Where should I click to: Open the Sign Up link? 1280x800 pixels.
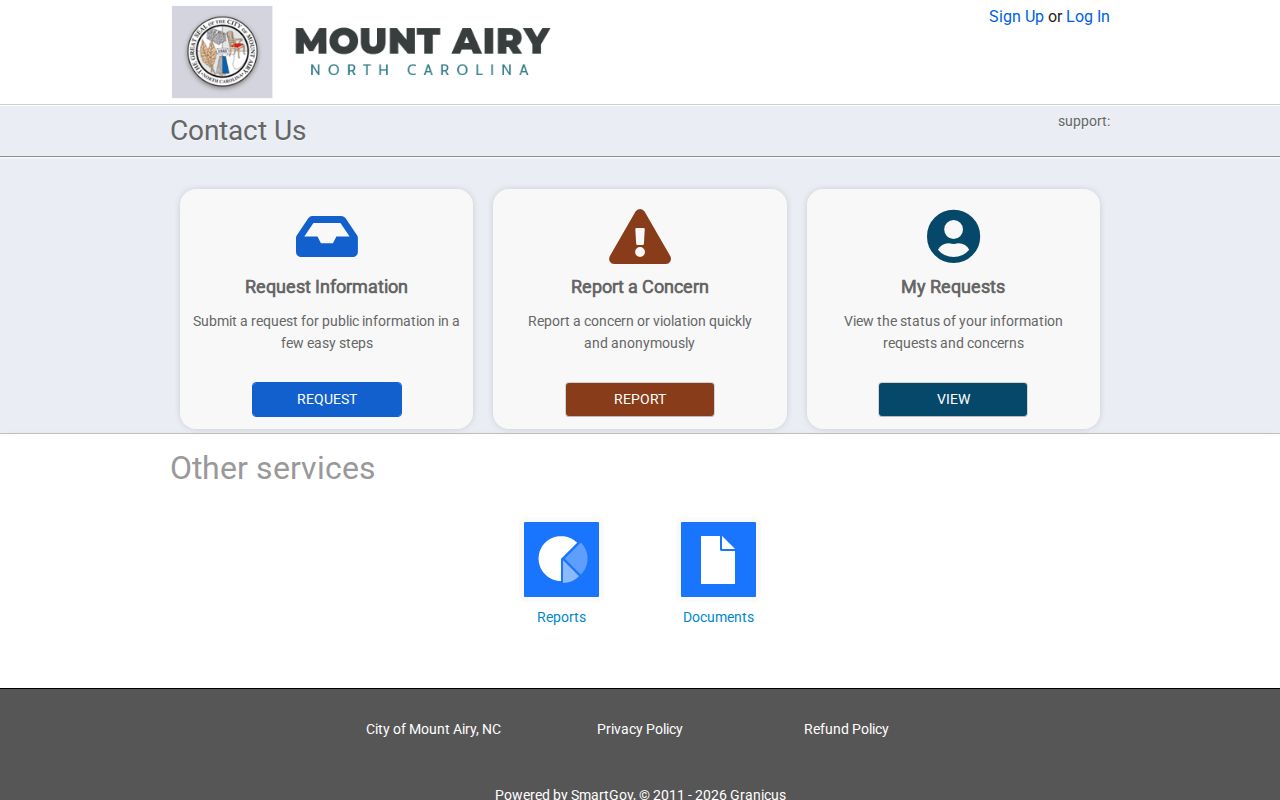[x=1016, y=16]
